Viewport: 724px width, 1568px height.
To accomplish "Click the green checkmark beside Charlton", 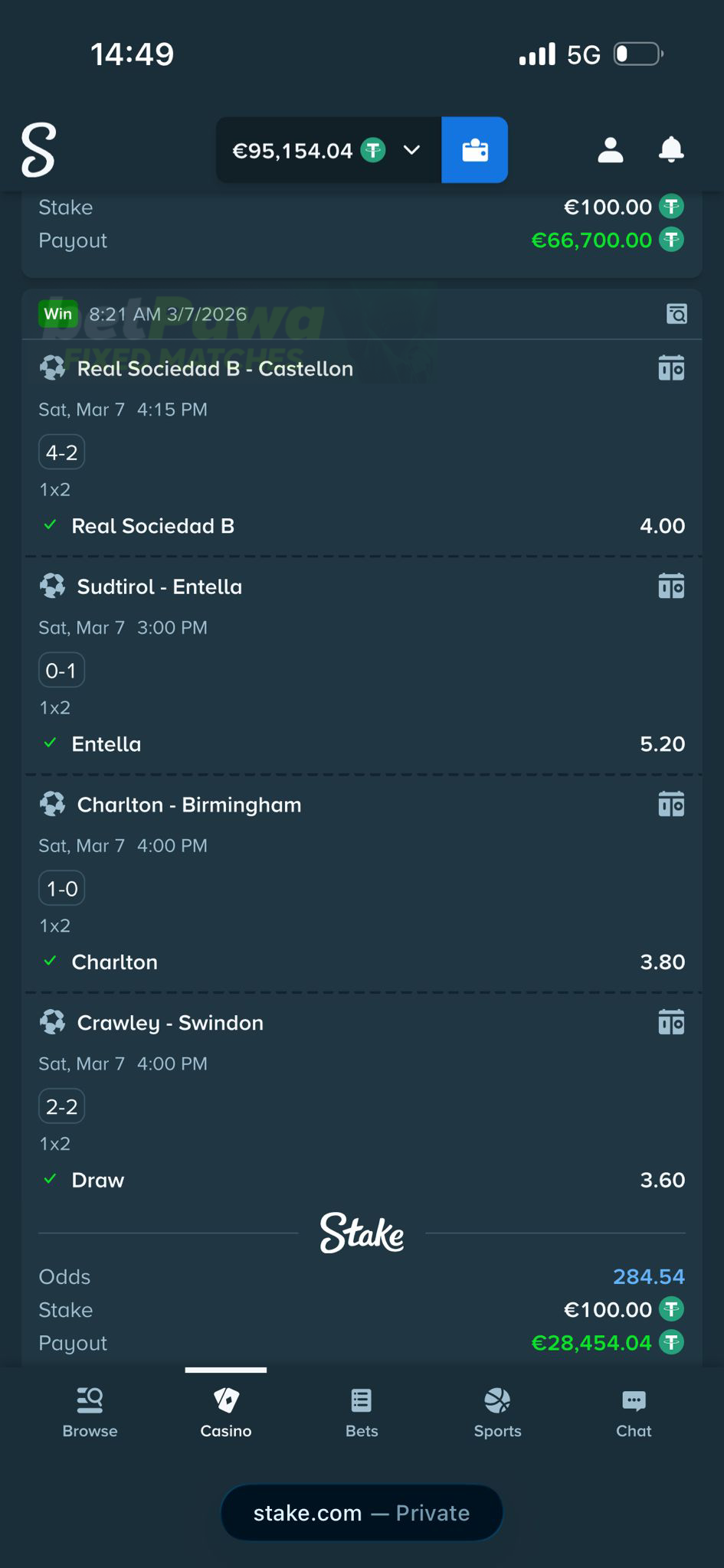I will tap(51, 961).
